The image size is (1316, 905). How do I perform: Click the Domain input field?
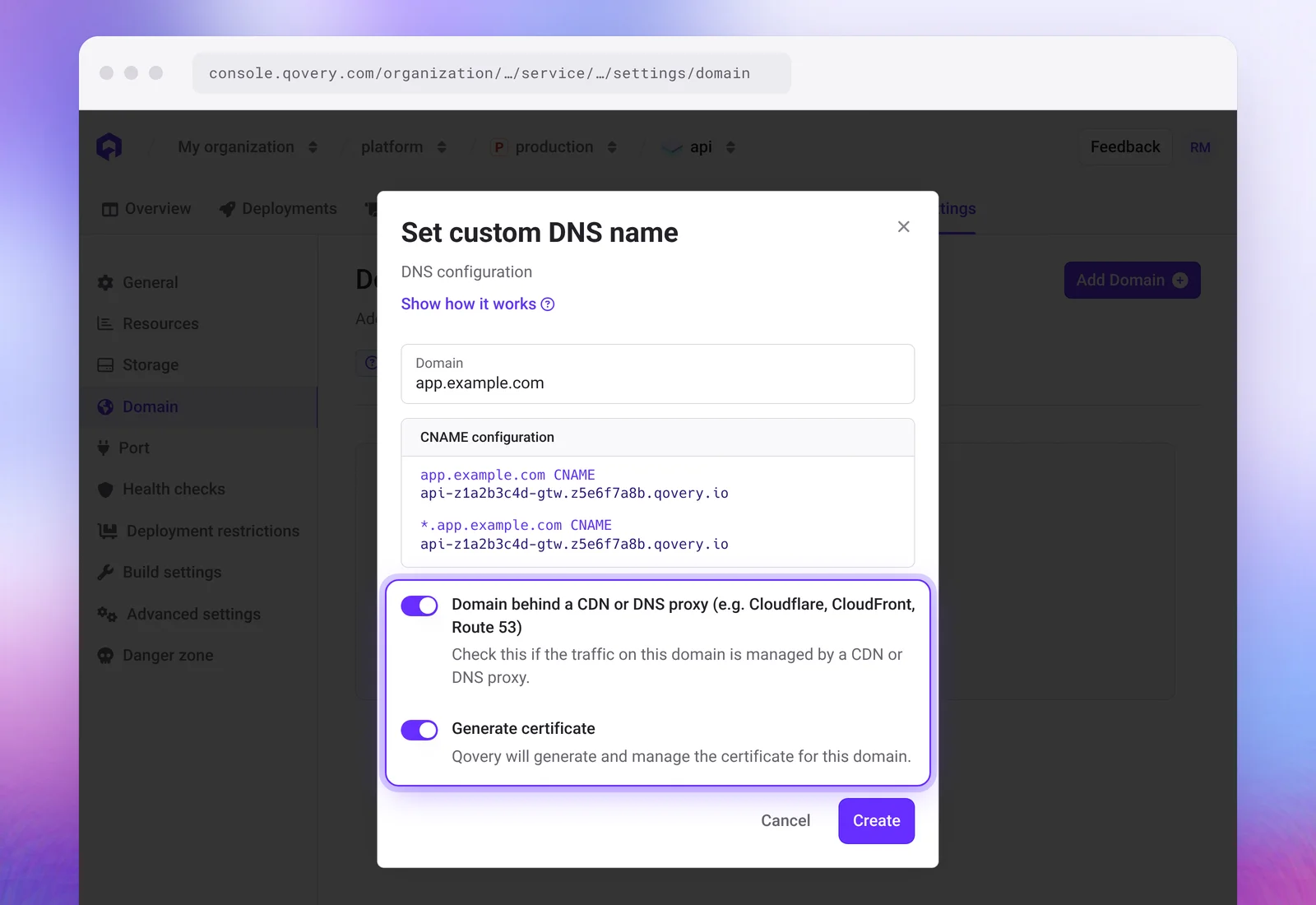658,374
